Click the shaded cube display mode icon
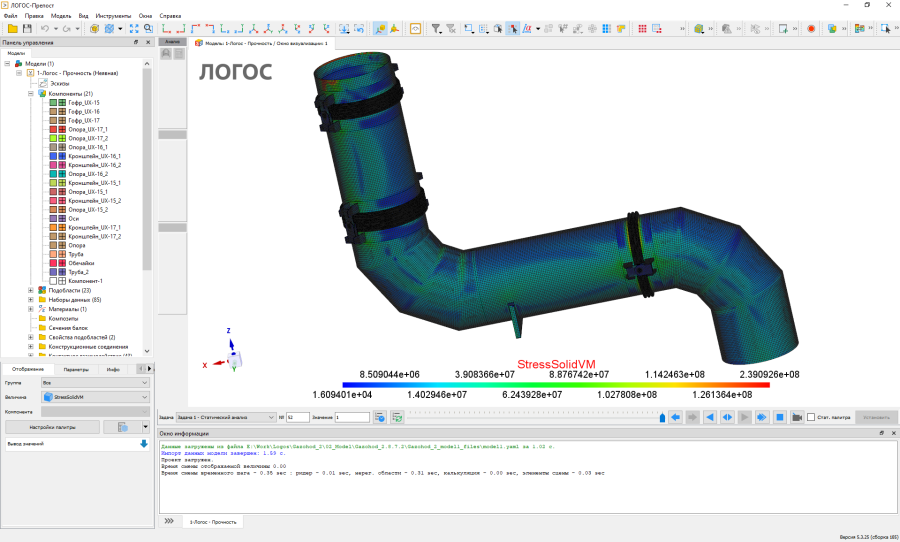Viewport: 900px width, 542px height. (94, 28)
